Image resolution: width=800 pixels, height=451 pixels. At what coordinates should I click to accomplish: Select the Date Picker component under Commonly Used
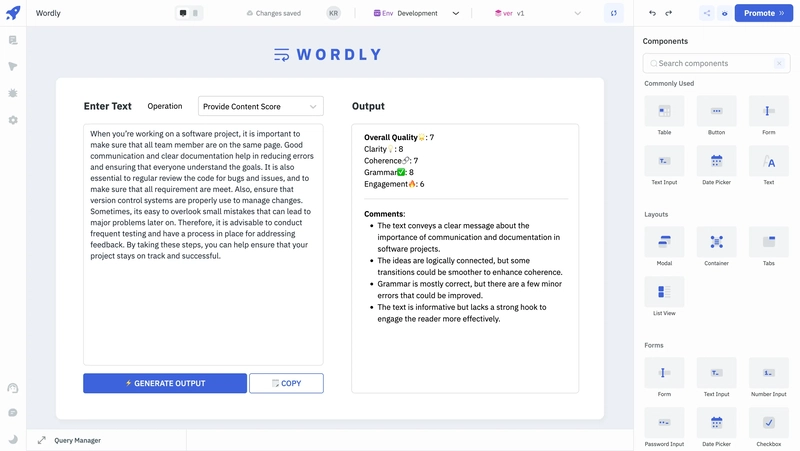[716, 161]
